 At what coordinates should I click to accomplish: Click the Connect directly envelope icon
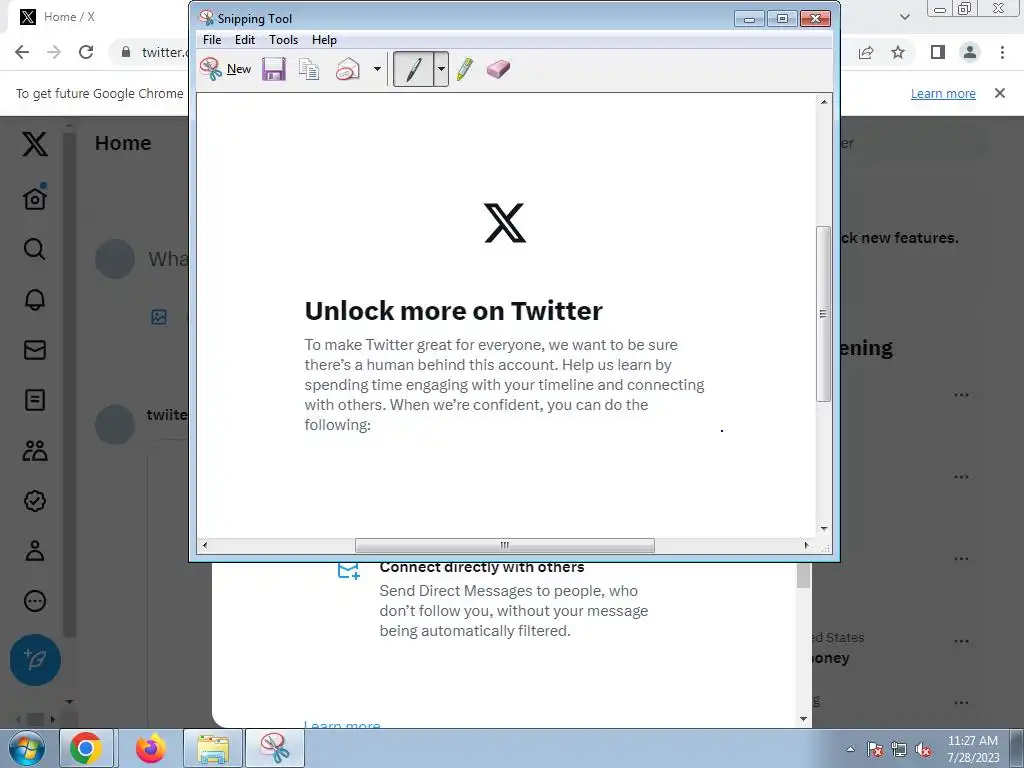point(349,570)
